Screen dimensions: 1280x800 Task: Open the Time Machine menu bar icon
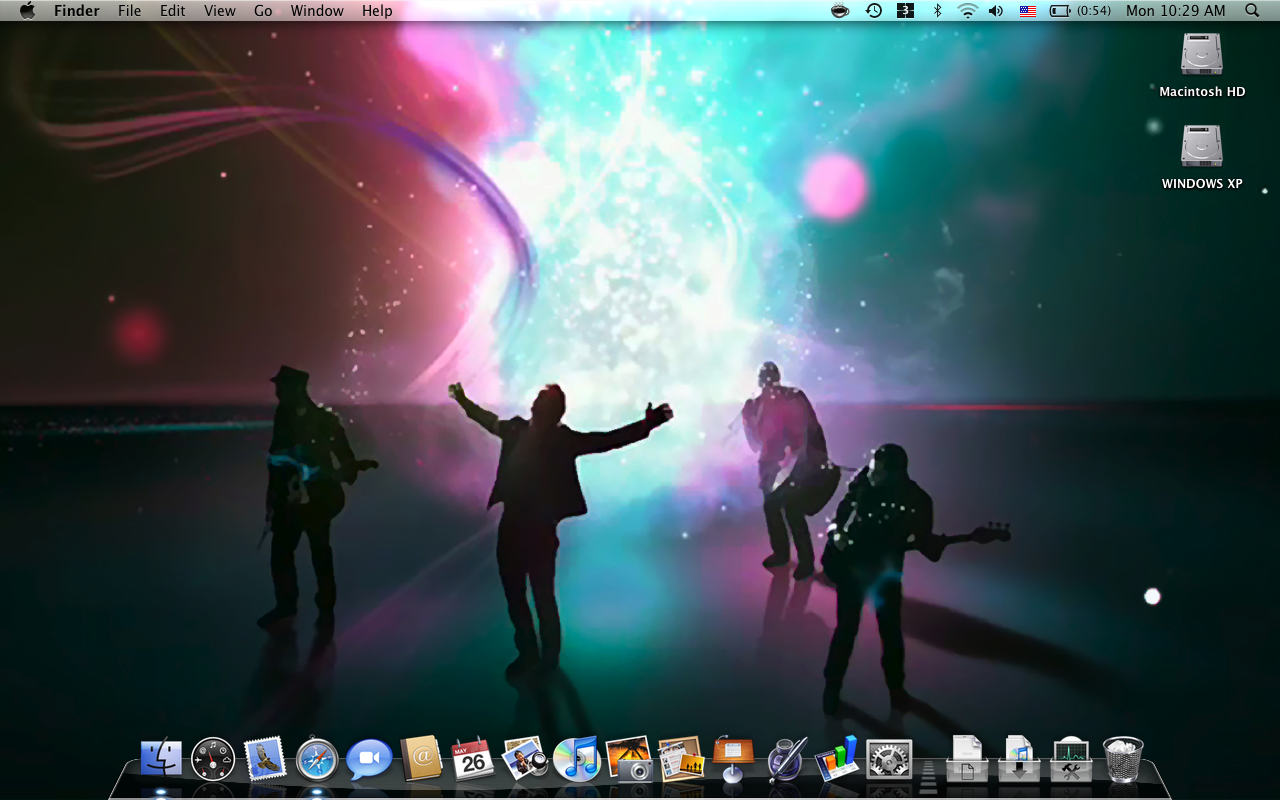click(x=874, y=11)
